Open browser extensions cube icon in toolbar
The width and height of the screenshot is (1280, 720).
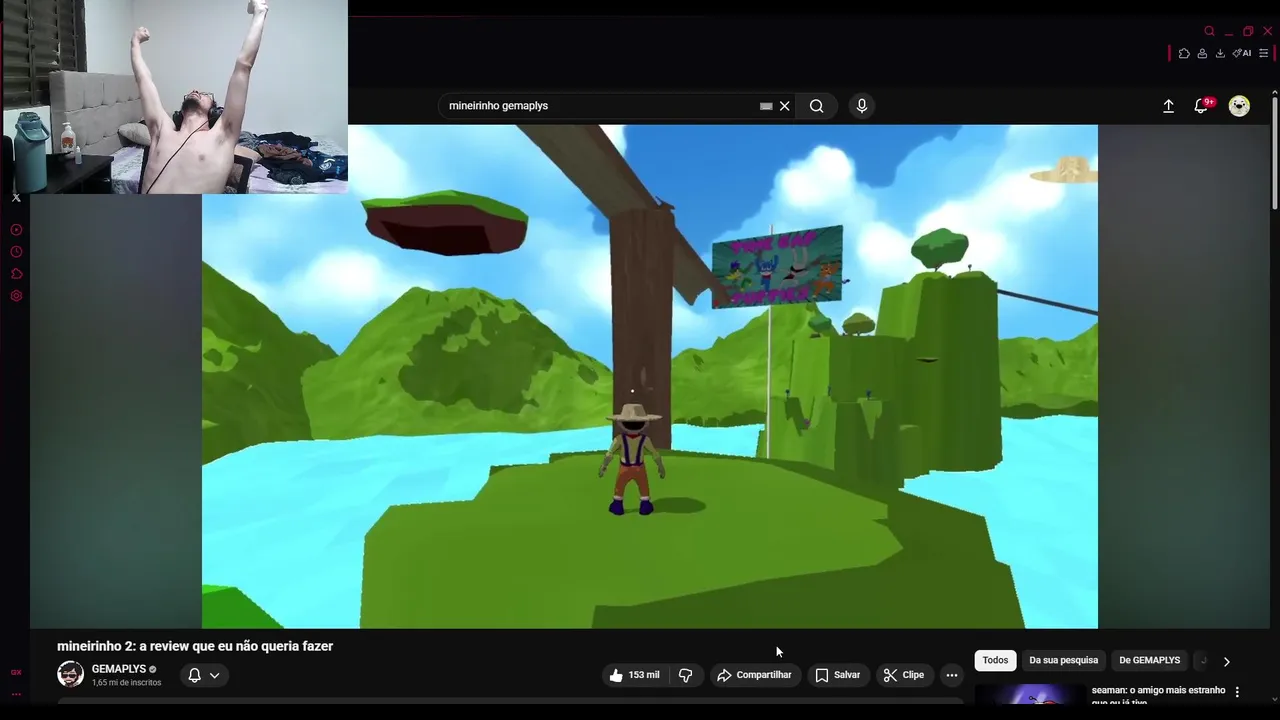tap(1184, 53)
